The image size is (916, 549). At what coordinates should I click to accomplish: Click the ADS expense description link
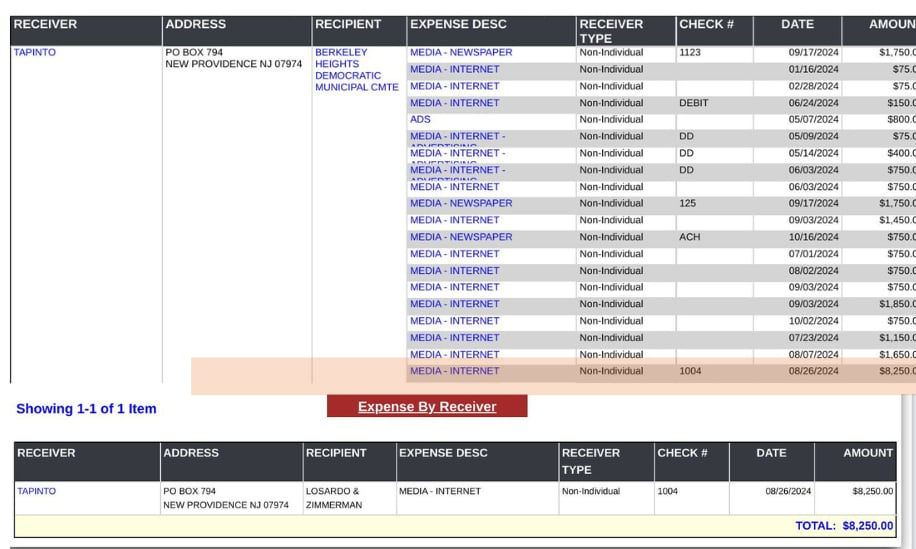(x=420, y=119)
